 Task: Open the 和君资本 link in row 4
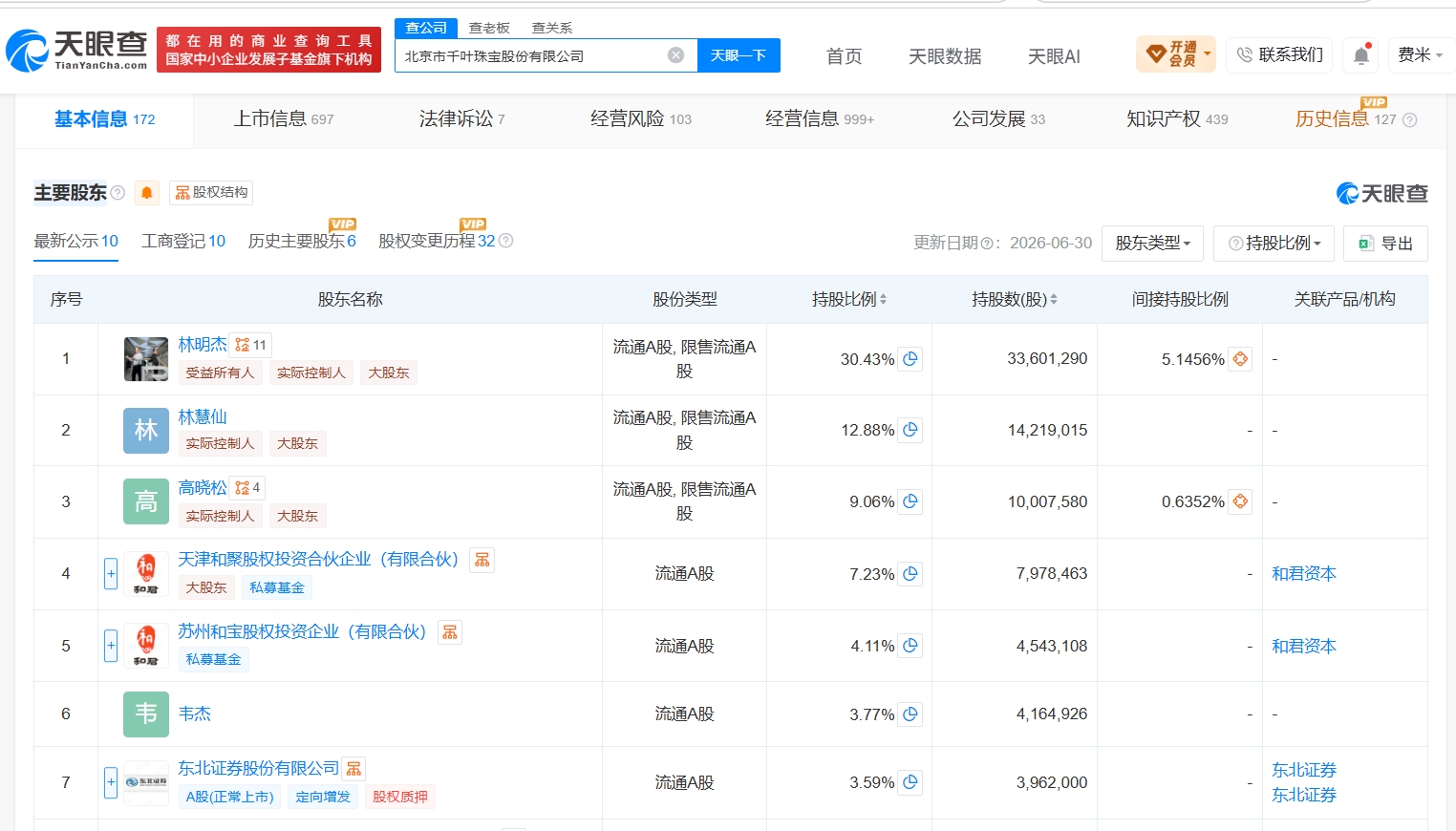(x=1304, y=574)
